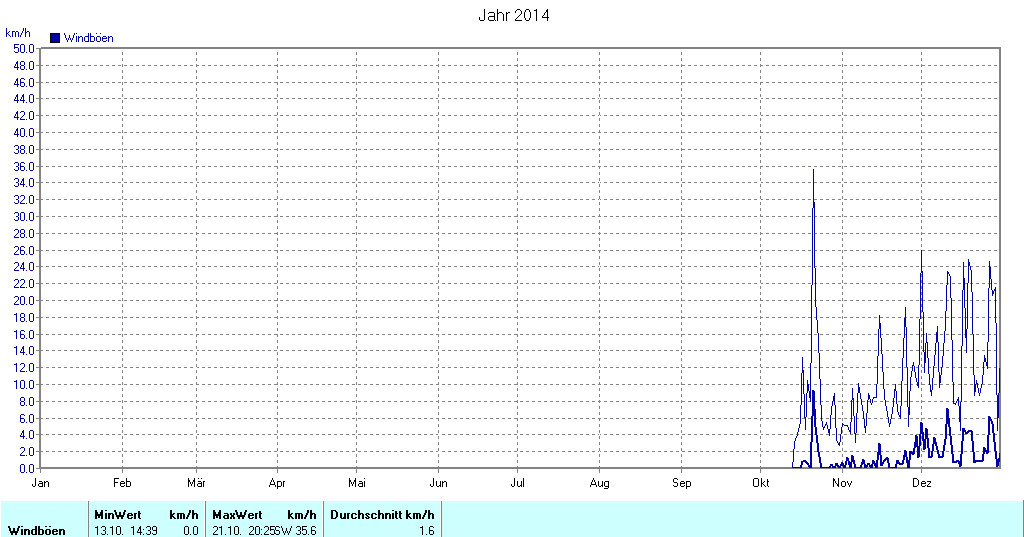Select the Okt month label
This screenshot has height=537, width=1024.
[760, 483]
